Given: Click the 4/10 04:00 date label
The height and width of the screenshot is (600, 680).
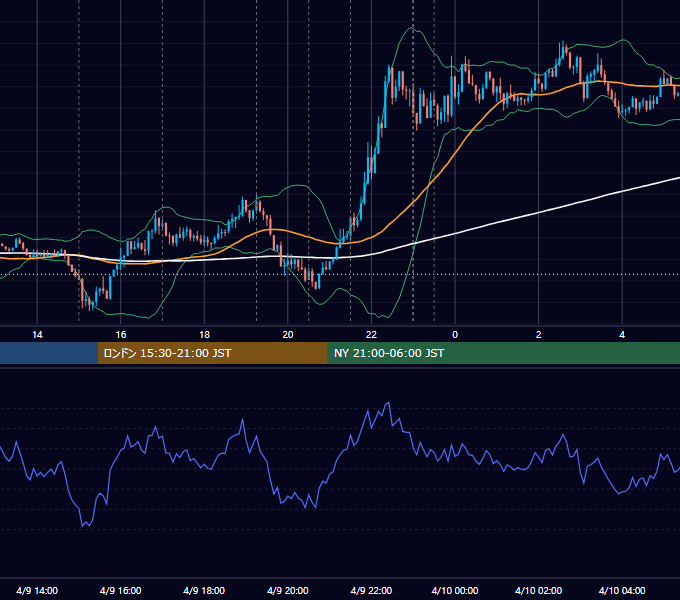Looking at the screenshot, I should click(x=622, y=590).
